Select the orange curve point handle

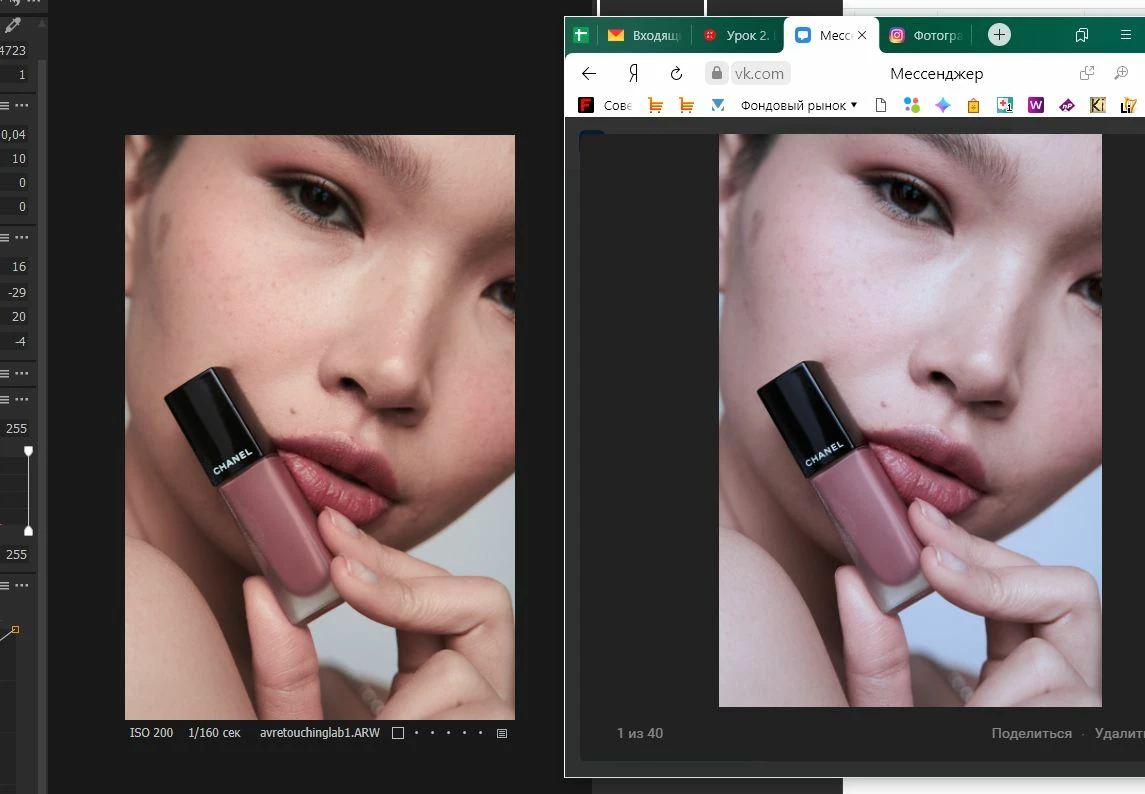15,629
